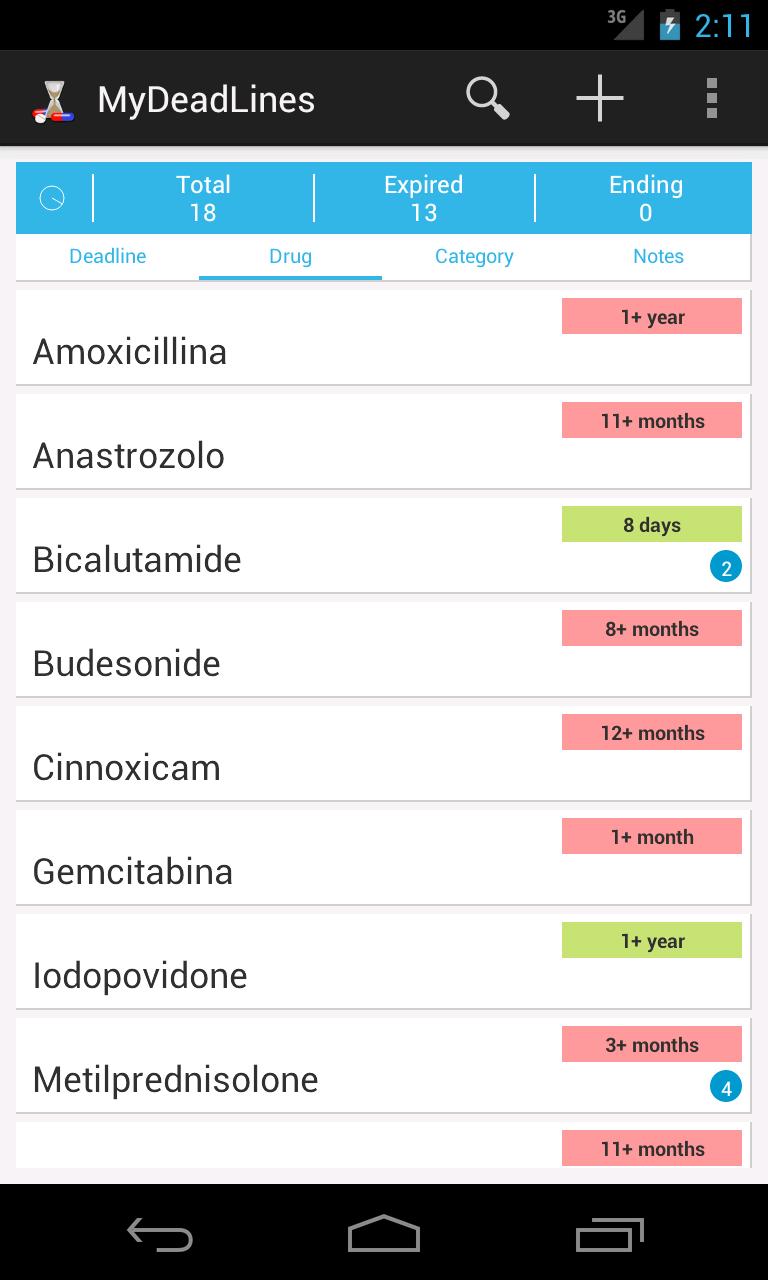
Task: Tap the Total 18 counter
Action: 203,198
